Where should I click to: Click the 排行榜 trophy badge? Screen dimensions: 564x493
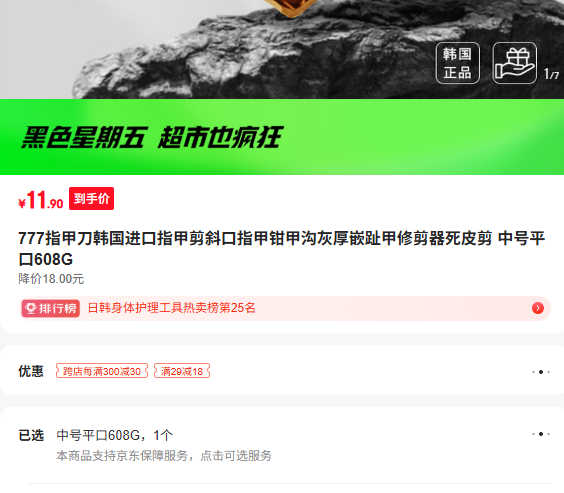pyautogui.click(x=50, y=308)
